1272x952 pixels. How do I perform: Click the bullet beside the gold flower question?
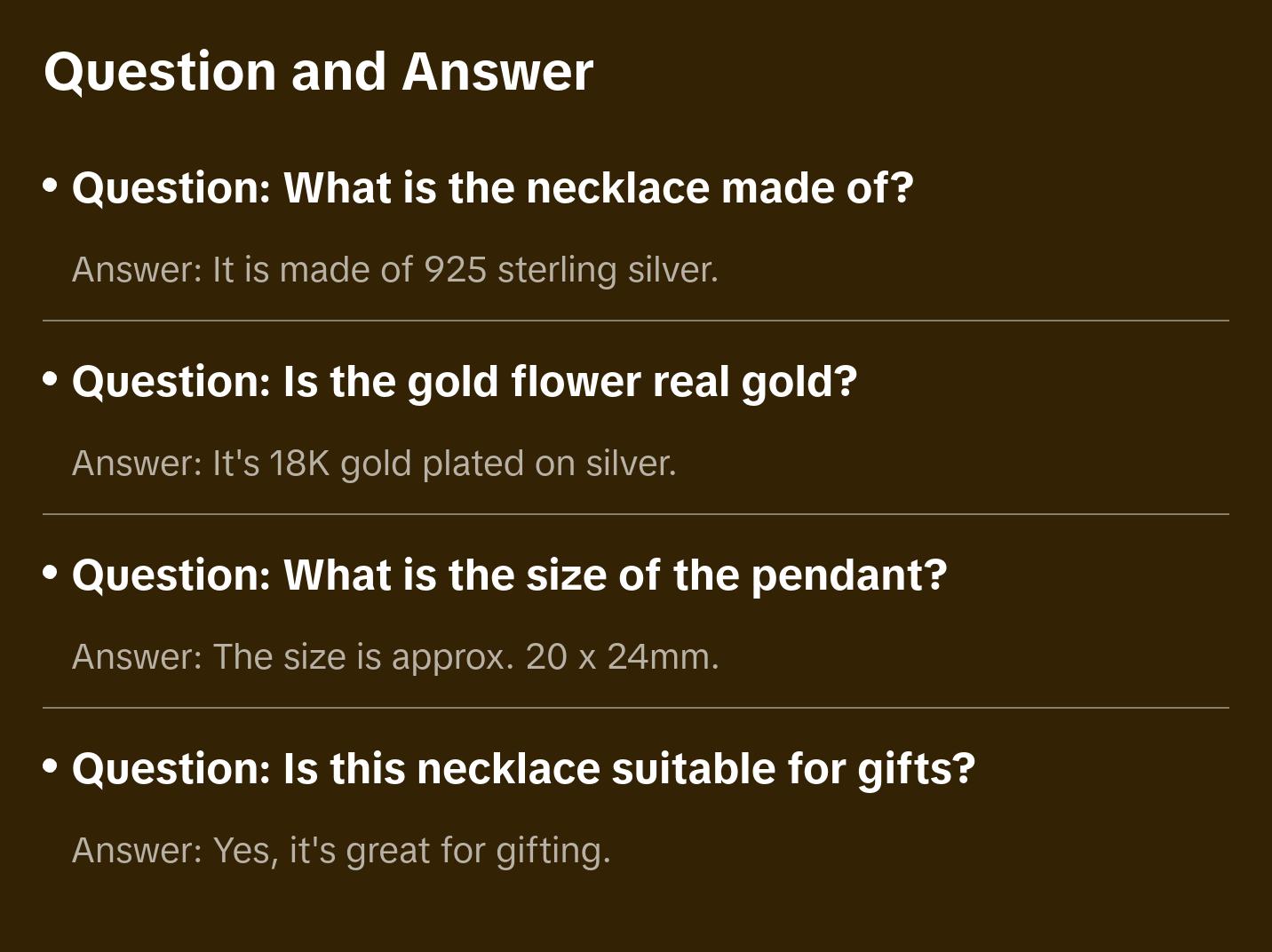51,380
